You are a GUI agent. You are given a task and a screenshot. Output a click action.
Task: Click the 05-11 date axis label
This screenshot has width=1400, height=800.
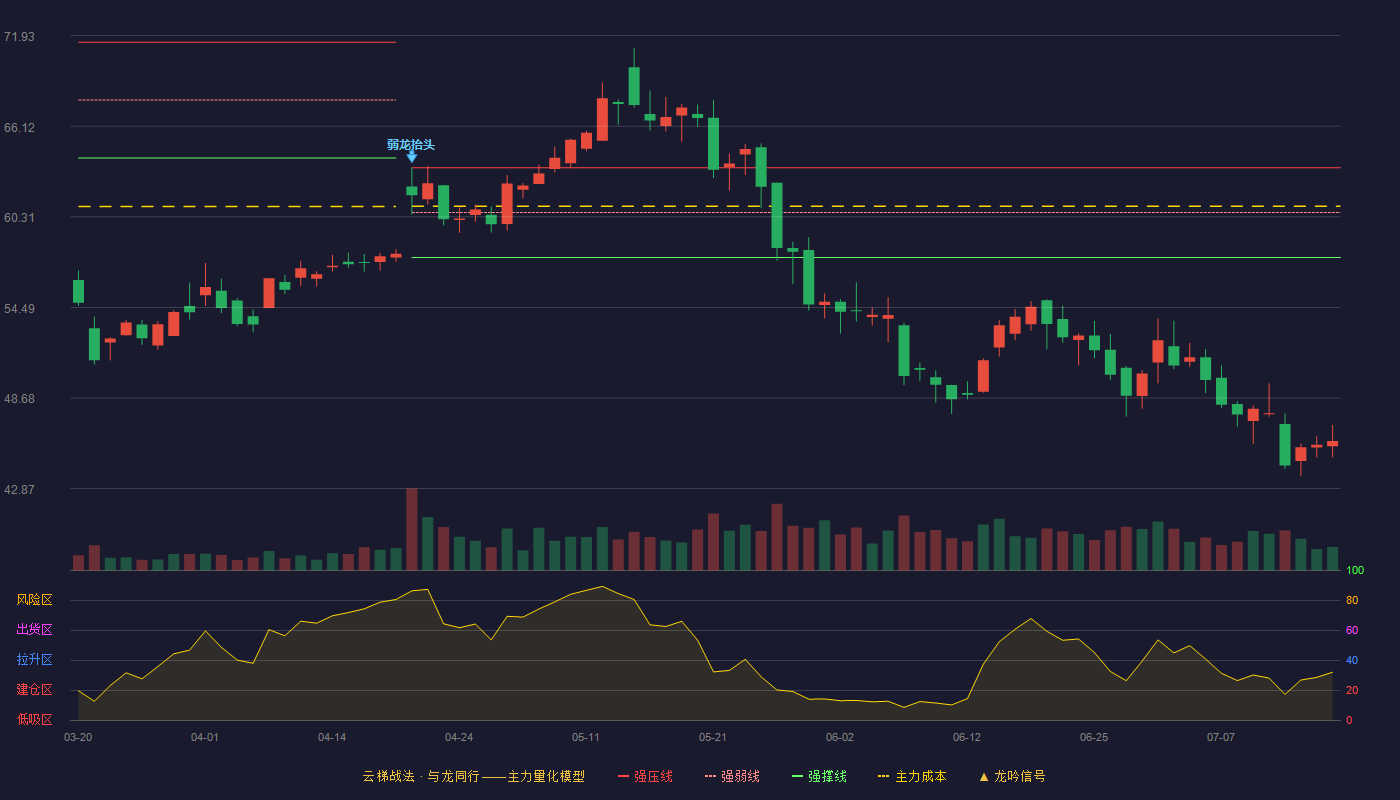pos(586,737)
